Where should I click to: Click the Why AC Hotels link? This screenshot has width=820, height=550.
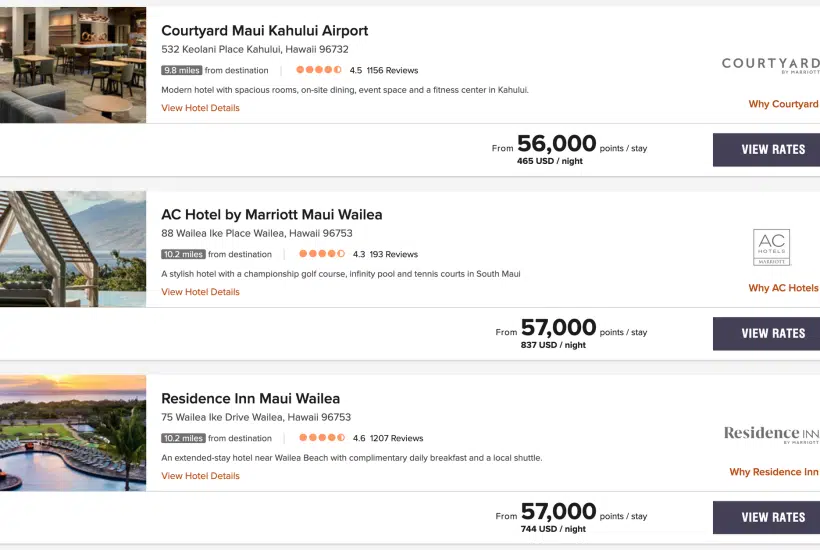coord(783,288)
